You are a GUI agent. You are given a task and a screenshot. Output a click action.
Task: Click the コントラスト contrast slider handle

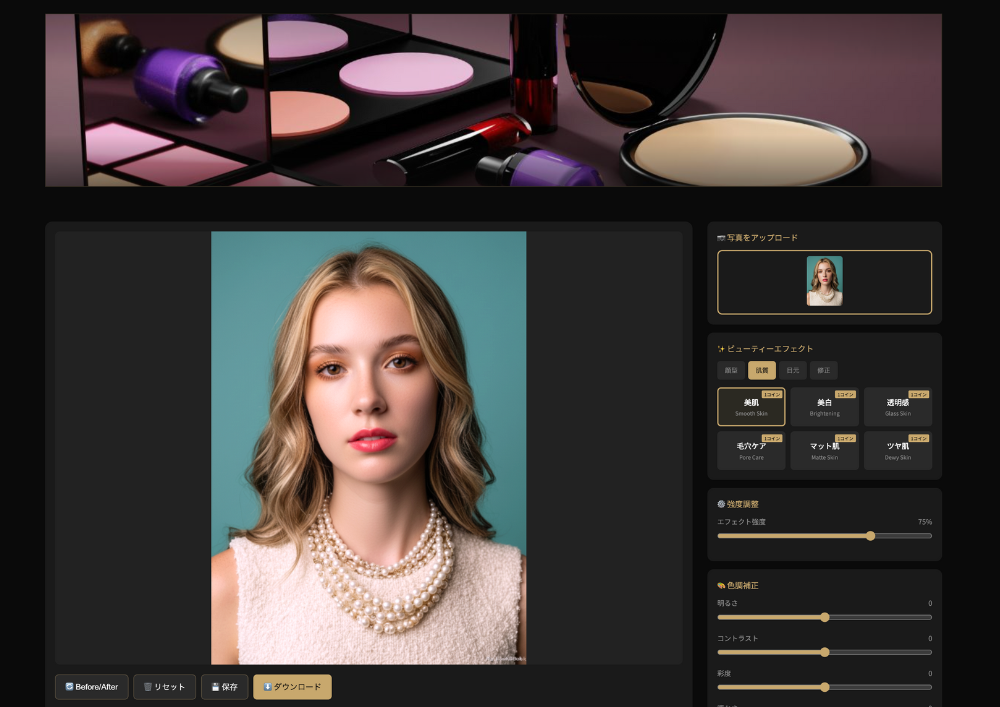pos(825,652)
